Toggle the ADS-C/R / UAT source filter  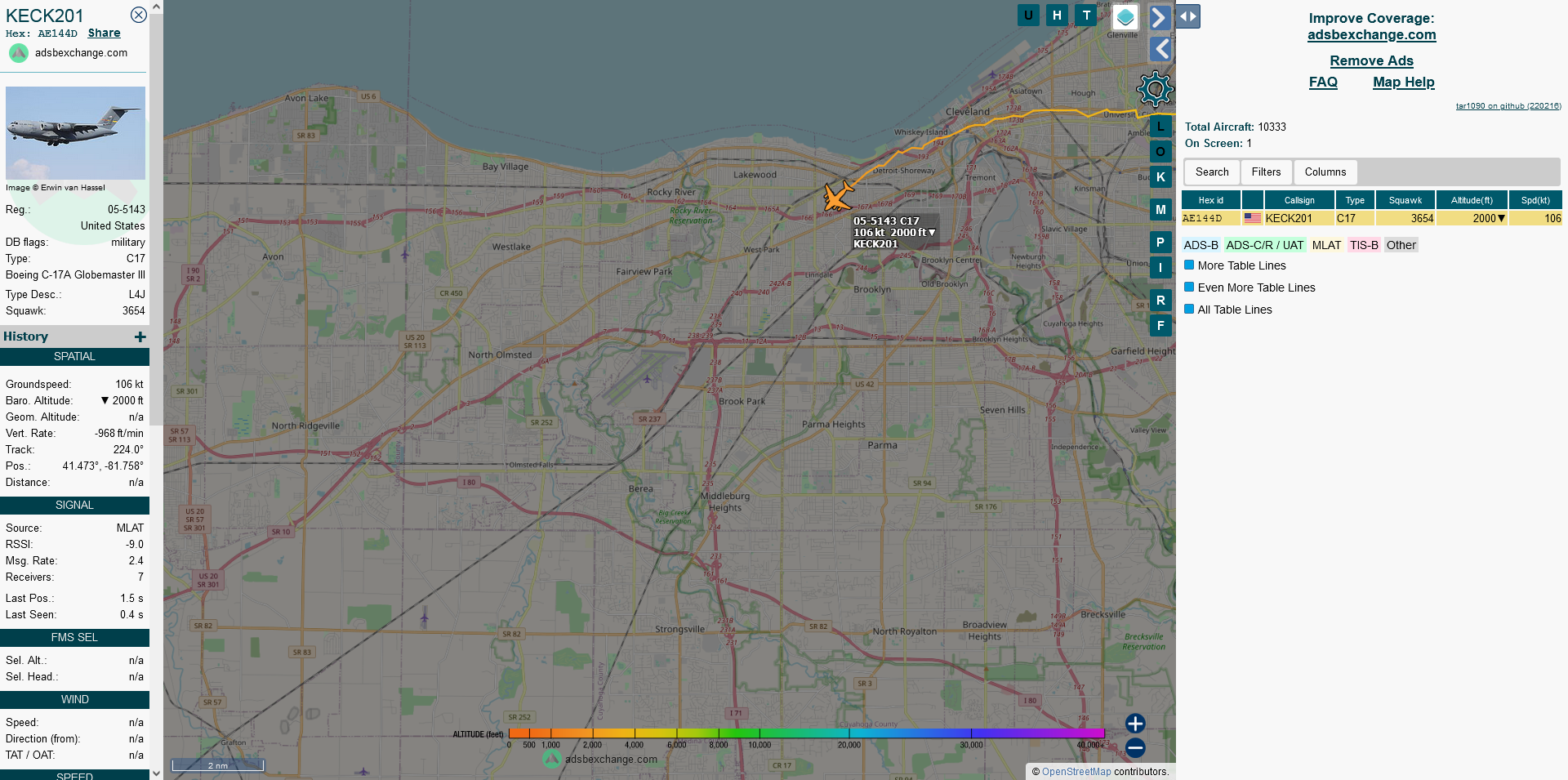coord(1265,245)
